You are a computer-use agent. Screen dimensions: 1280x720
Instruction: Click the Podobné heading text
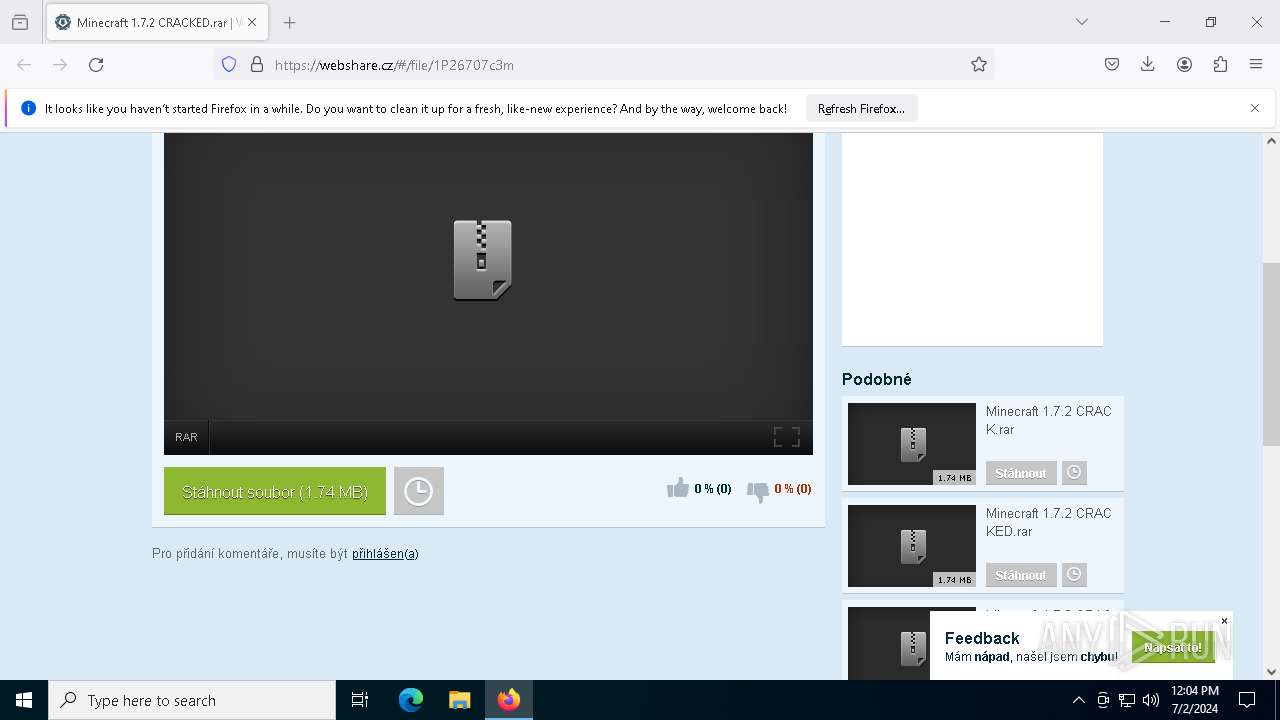[877, 379]
